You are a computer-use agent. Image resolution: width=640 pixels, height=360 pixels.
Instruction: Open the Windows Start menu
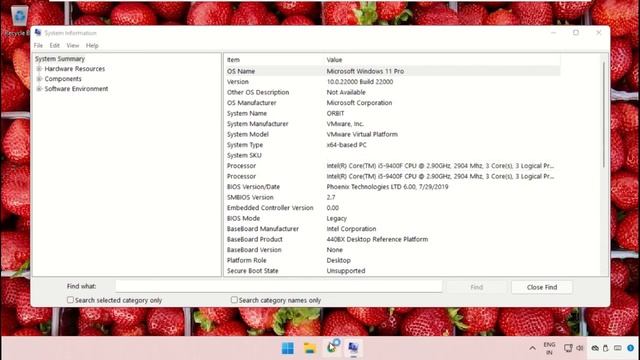pyautogui.click(x=288, y=348)
